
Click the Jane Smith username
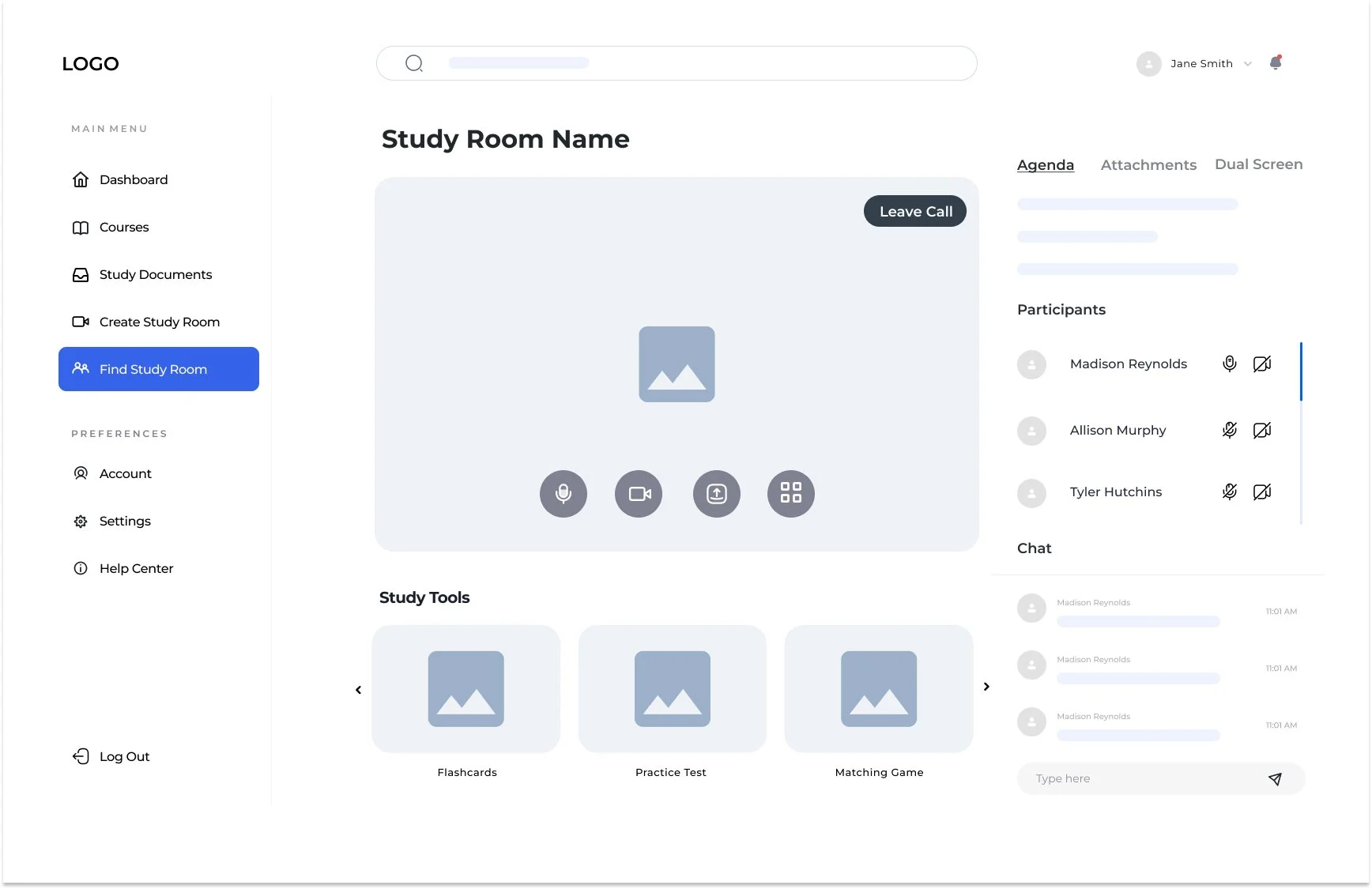pyautogui.click(x=1201, y=63)
